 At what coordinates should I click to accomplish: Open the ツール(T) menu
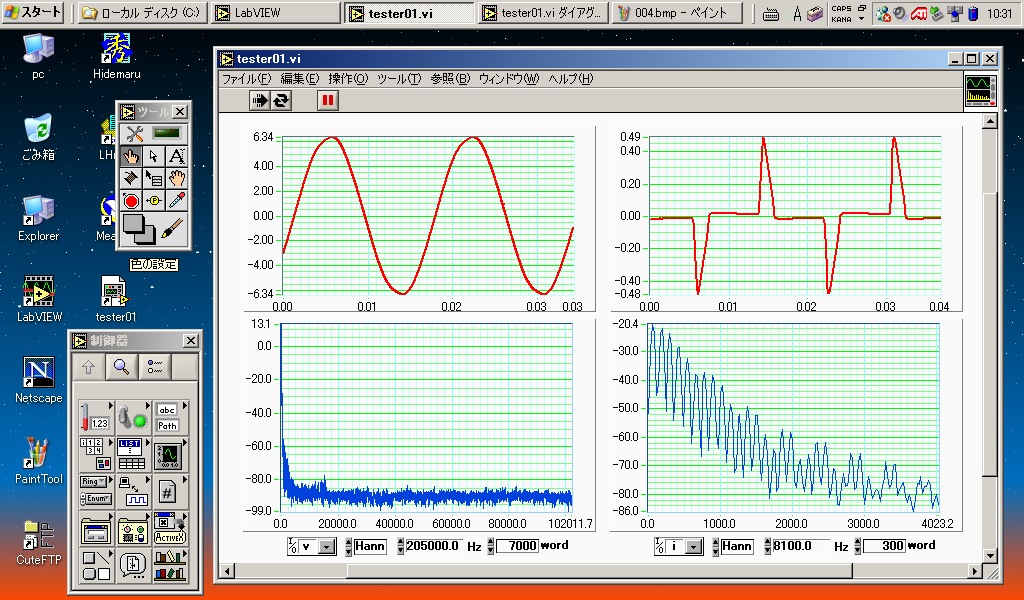(x=398, y=79)
